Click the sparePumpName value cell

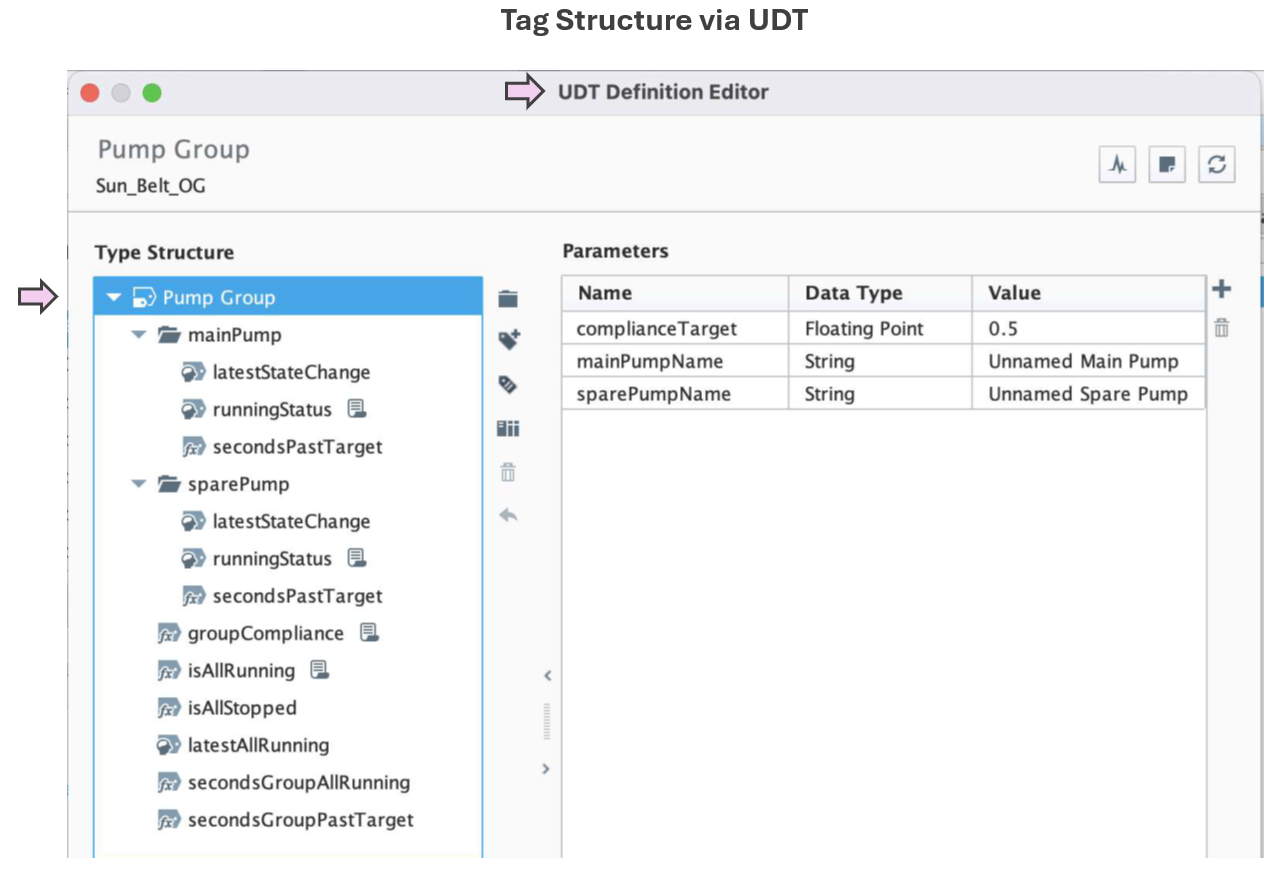point(1086,394)
